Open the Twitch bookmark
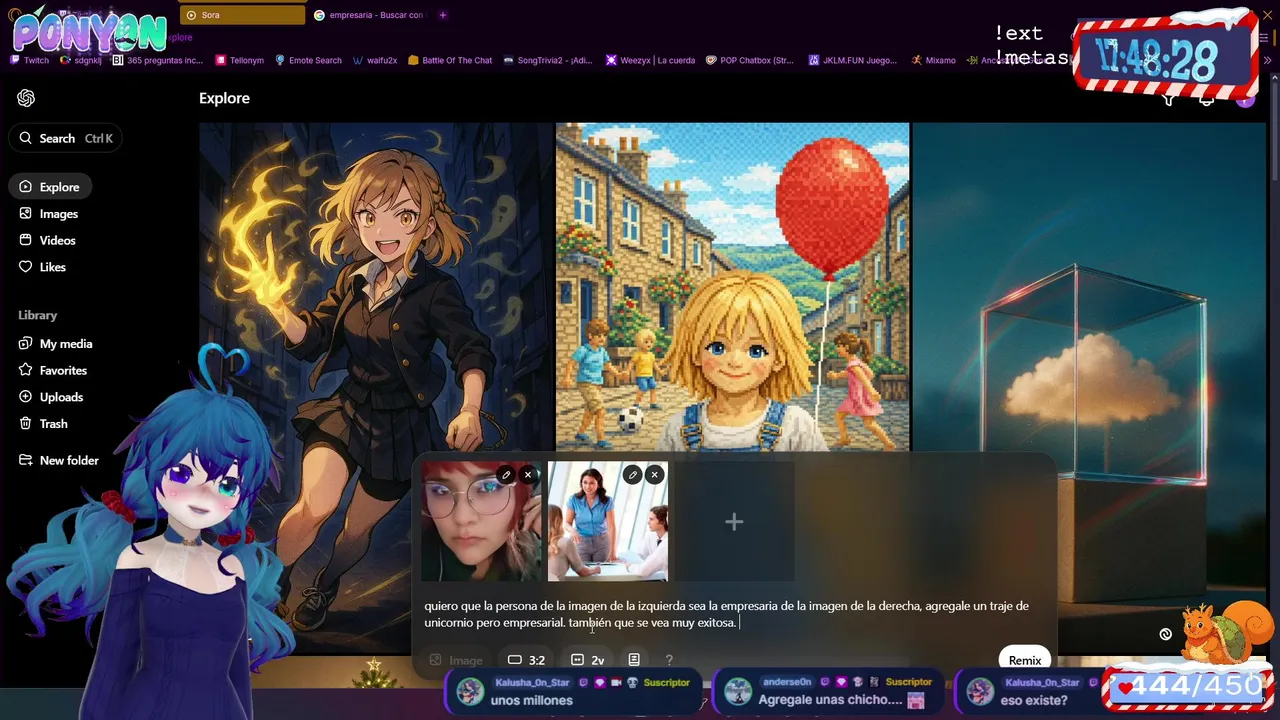 click(29, 60)
